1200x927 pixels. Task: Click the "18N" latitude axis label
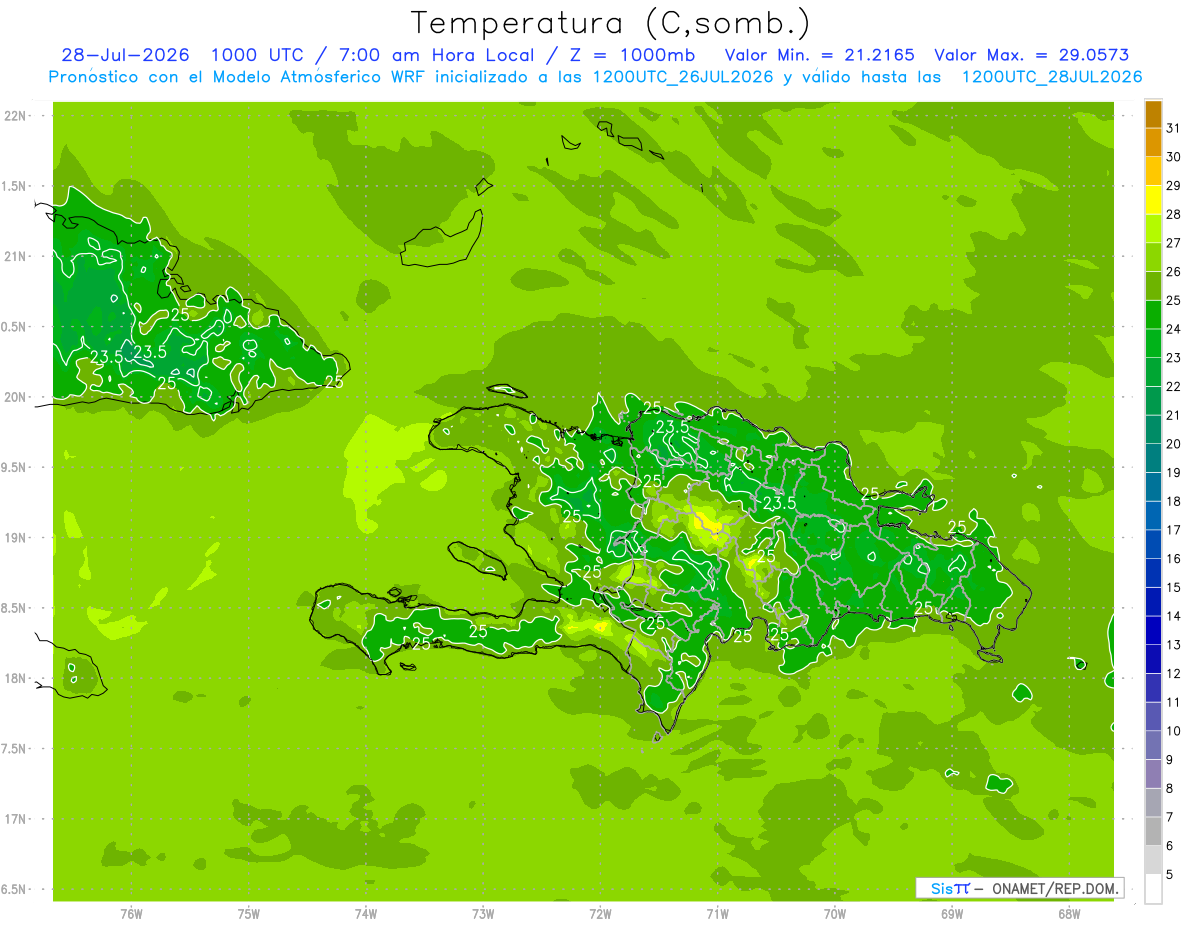coord(15,679)
